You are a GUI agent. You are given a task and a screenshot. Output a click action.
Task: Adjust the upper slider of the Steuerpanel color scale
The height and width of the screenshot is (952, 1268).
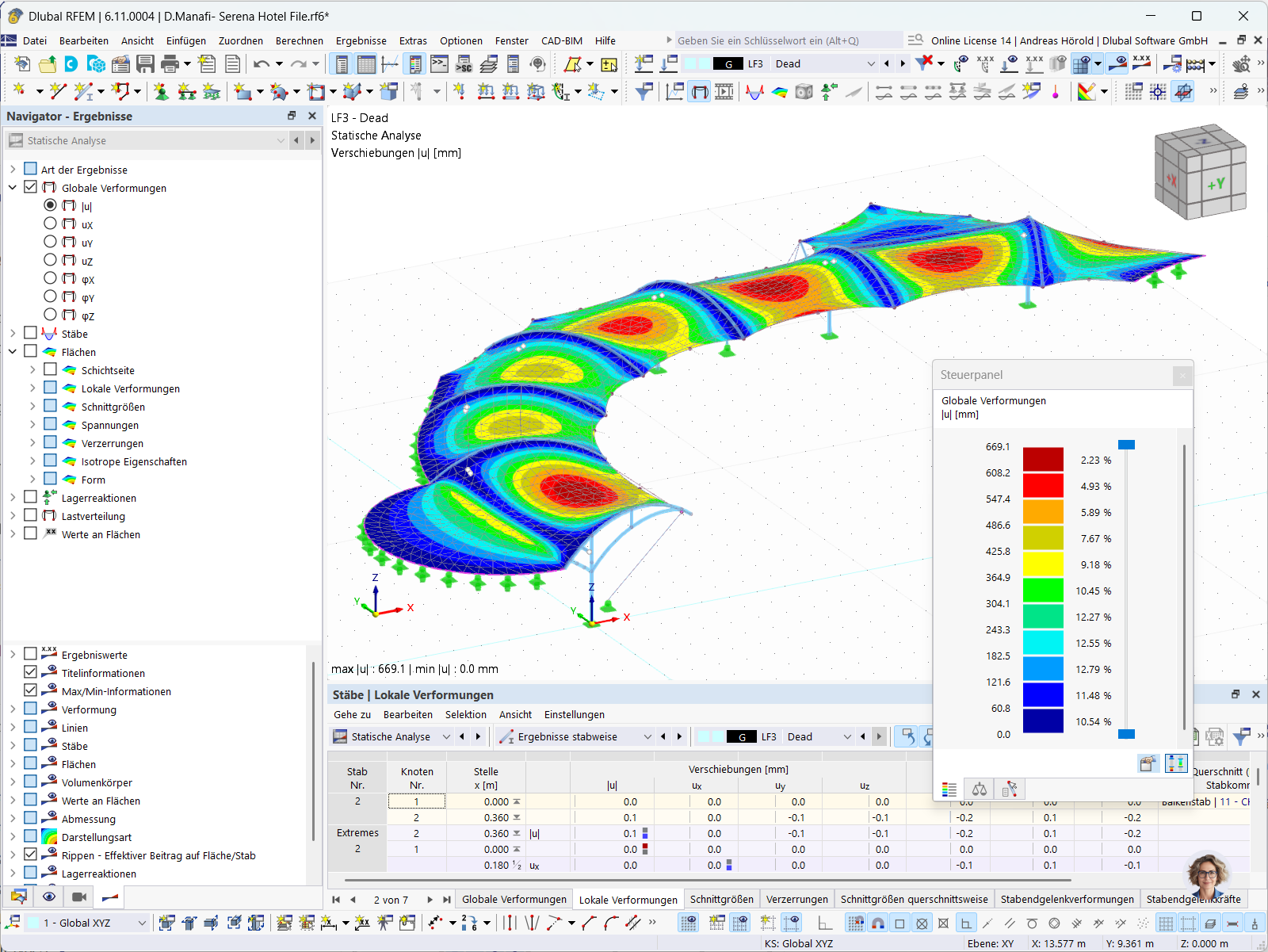click(1128, 445)
